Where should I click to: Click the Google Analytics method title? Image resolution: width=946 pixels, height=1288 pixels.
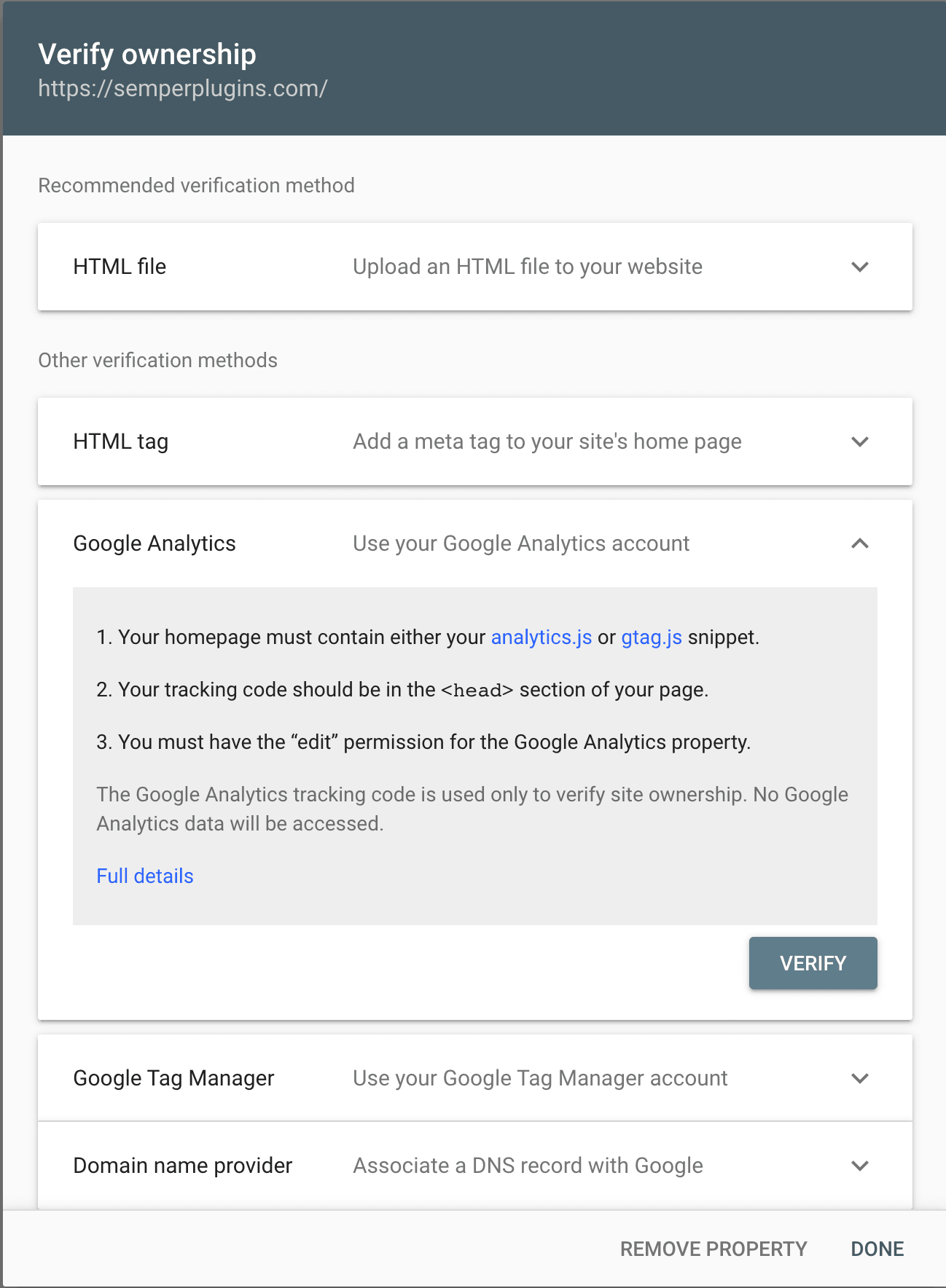coord(155,543)
